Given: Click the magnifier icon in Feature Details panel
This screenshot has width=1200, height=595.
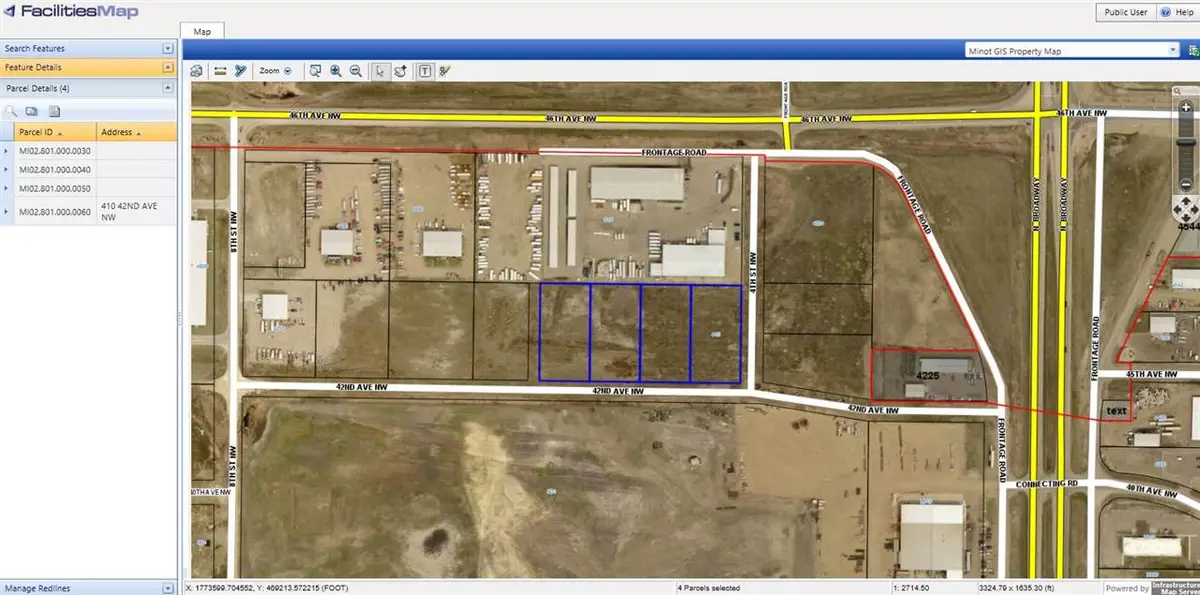Looking at the screenshot, I should (13, 111).
